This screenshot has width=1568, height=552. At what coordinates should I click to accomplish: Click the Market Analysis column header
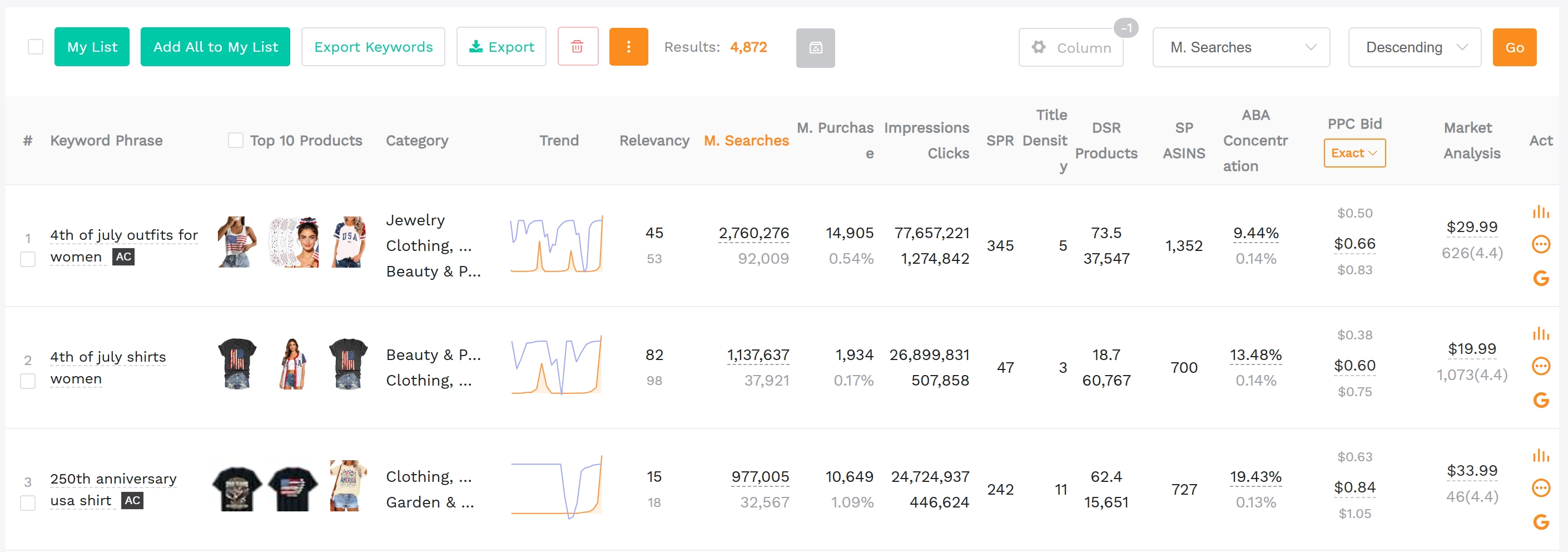(x=1472, y=141)
